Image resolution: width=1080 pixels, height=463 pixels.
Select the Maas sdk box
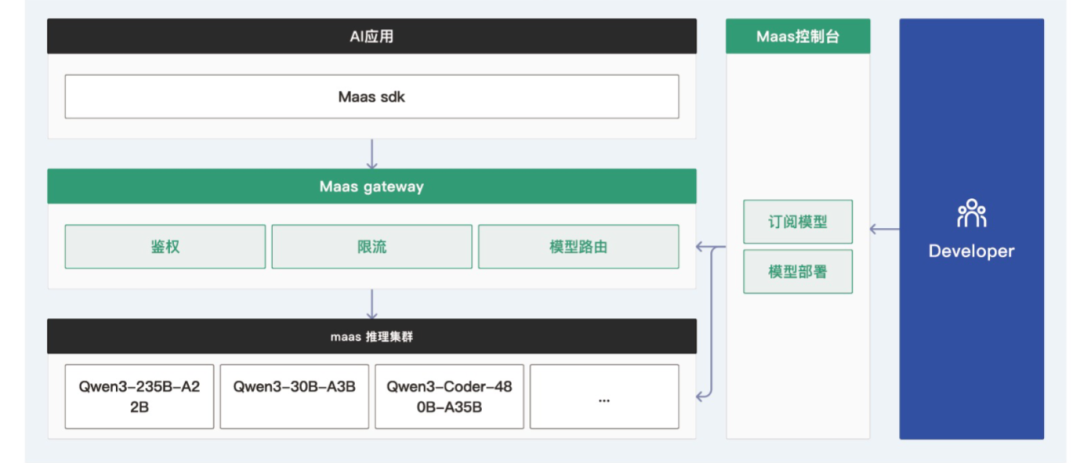click(x=372, y=96)
